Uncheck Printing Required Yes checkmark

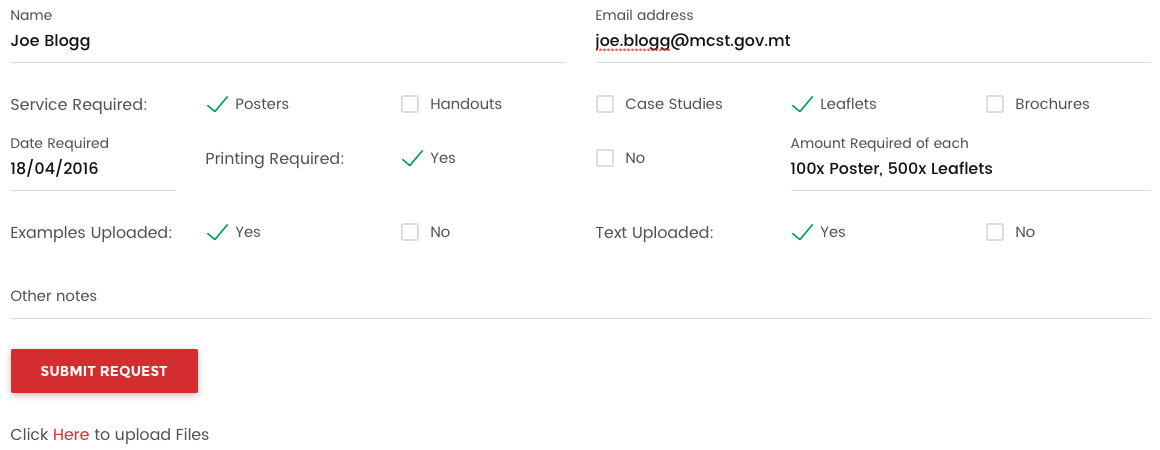point(412,158)
